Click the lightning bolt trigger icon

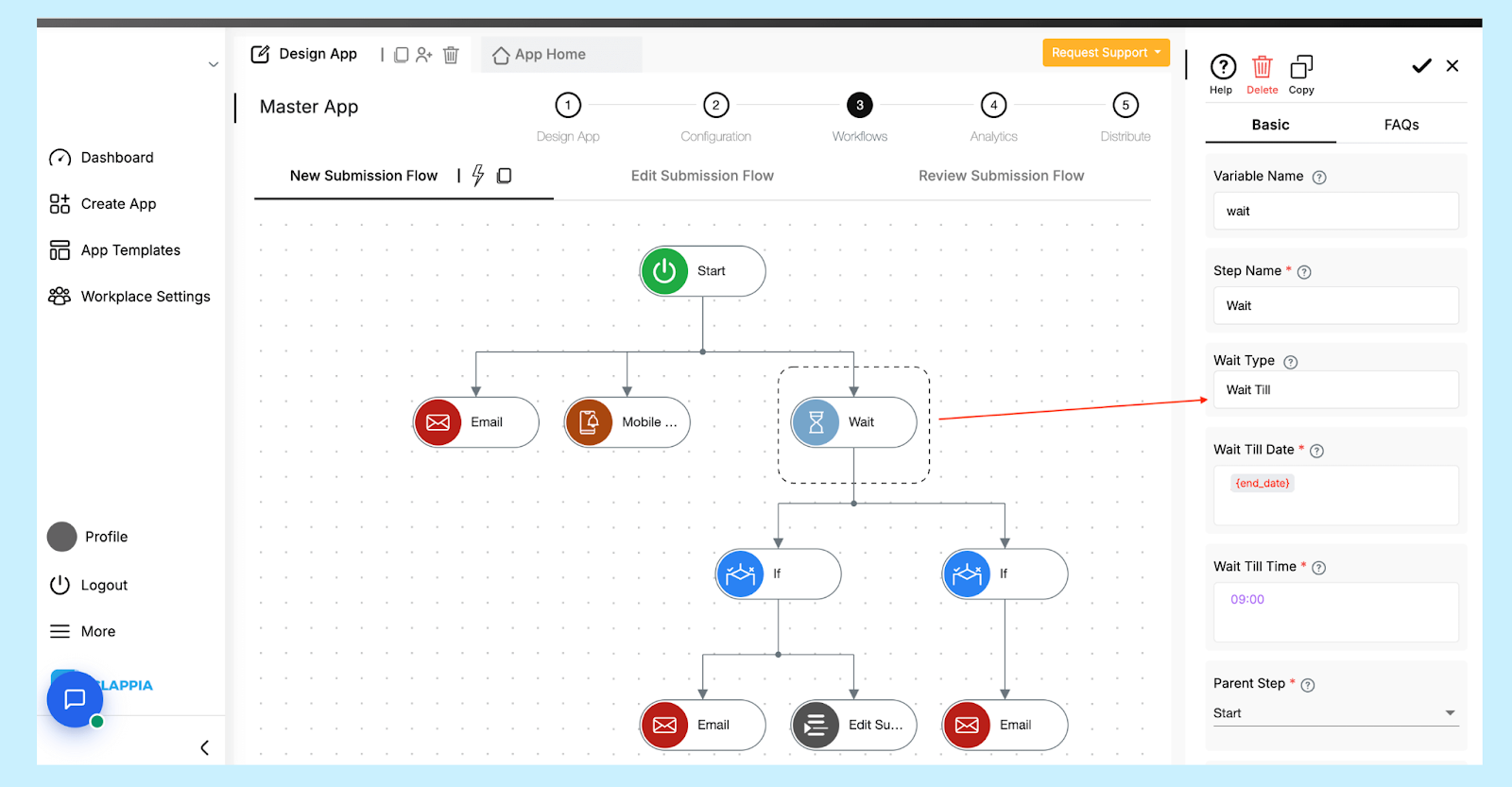(x=478, y=176)
